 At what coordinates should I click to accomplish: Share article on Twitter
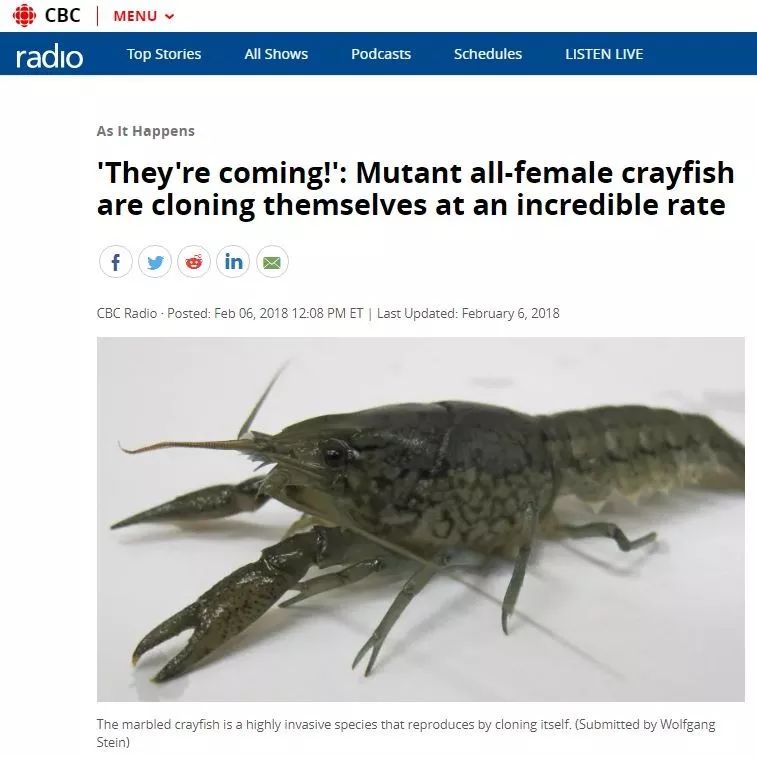(x=155, y=262)
